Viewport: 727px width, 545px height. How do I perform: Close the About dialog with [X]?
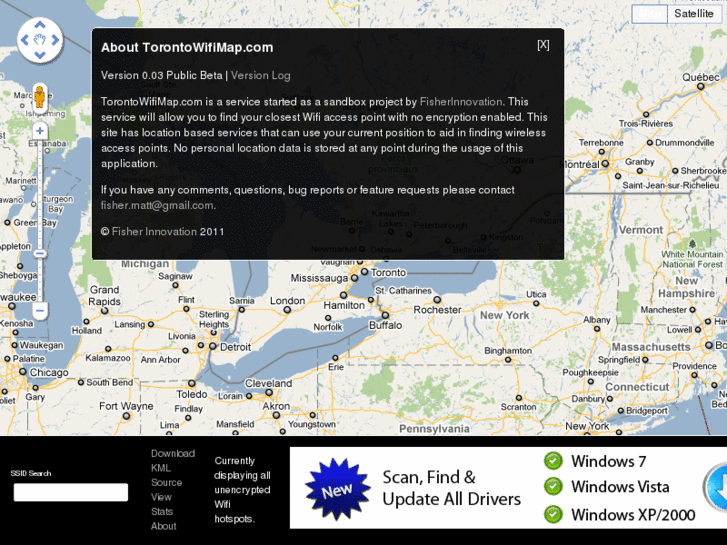coord(543,45)
